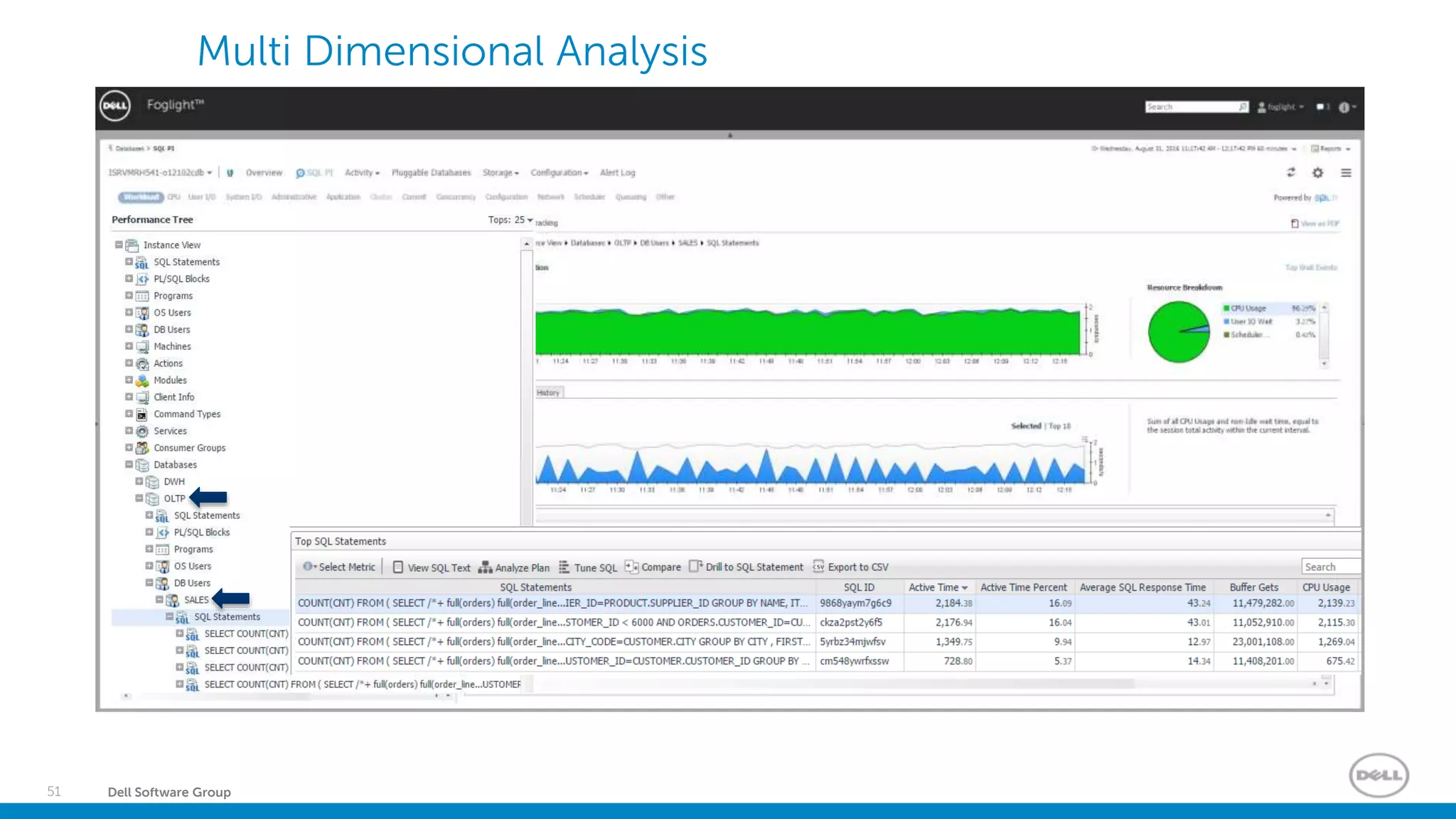Open the Activity menu
This screenshot has height=819, width=1456.
click(x=362, y=173)
